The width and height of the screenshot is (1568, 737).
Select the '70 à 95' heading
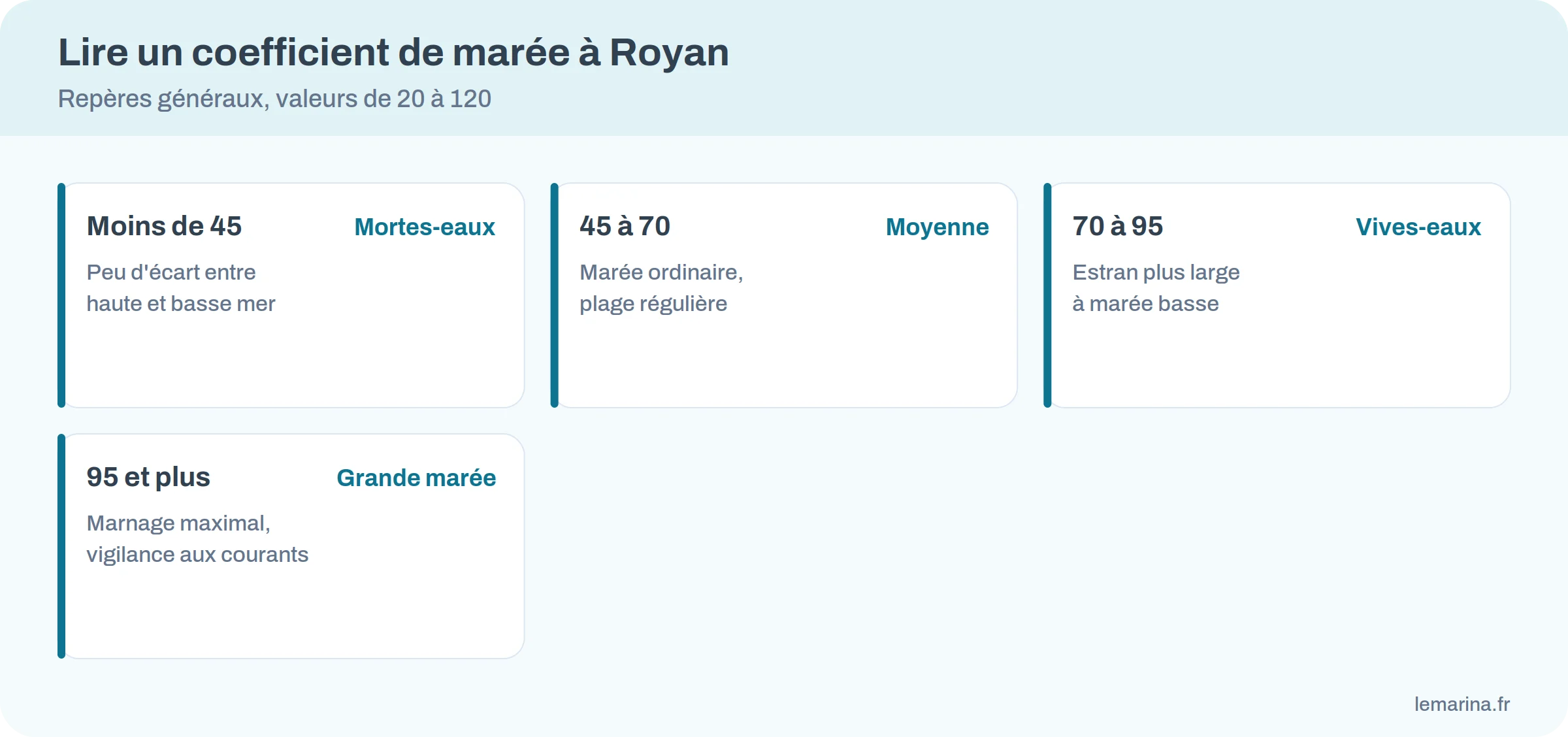point(1117,226)
